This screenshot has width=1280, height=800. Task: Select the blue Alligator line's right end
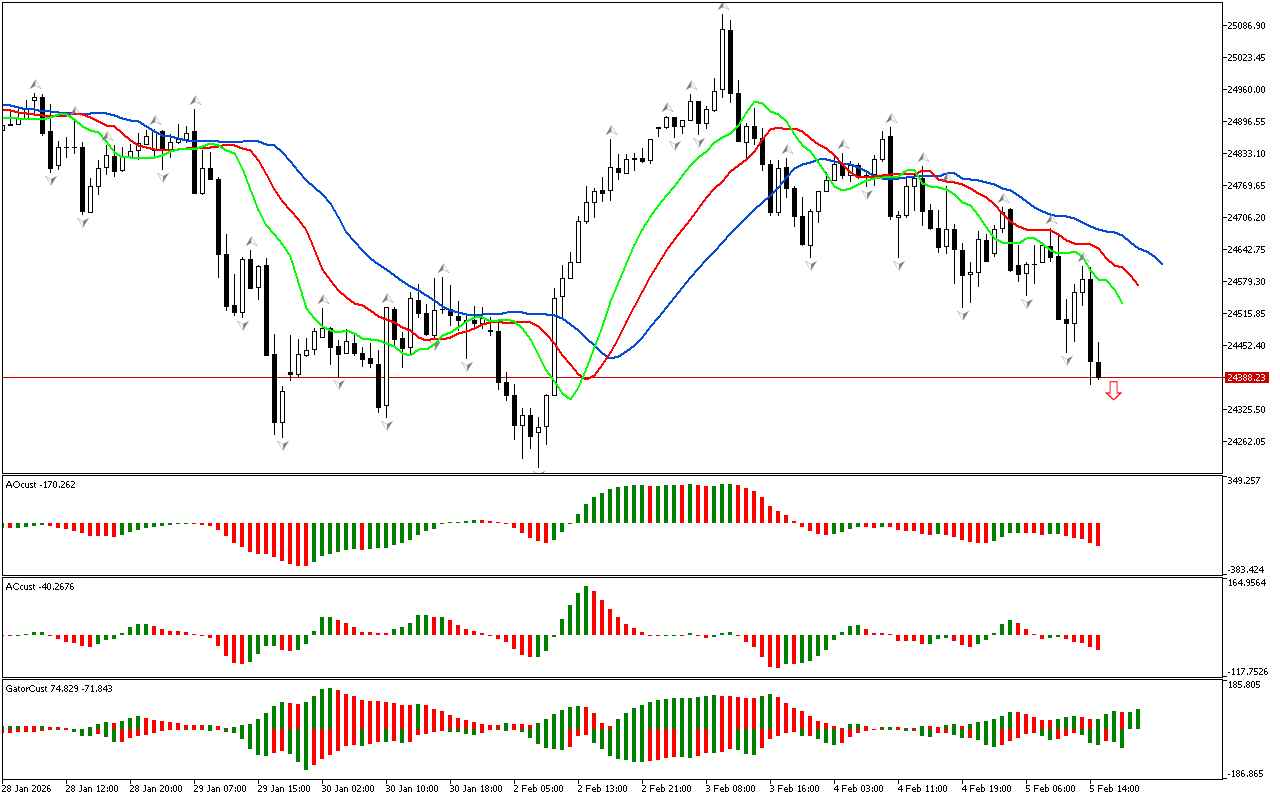[x=1160, y=263]
